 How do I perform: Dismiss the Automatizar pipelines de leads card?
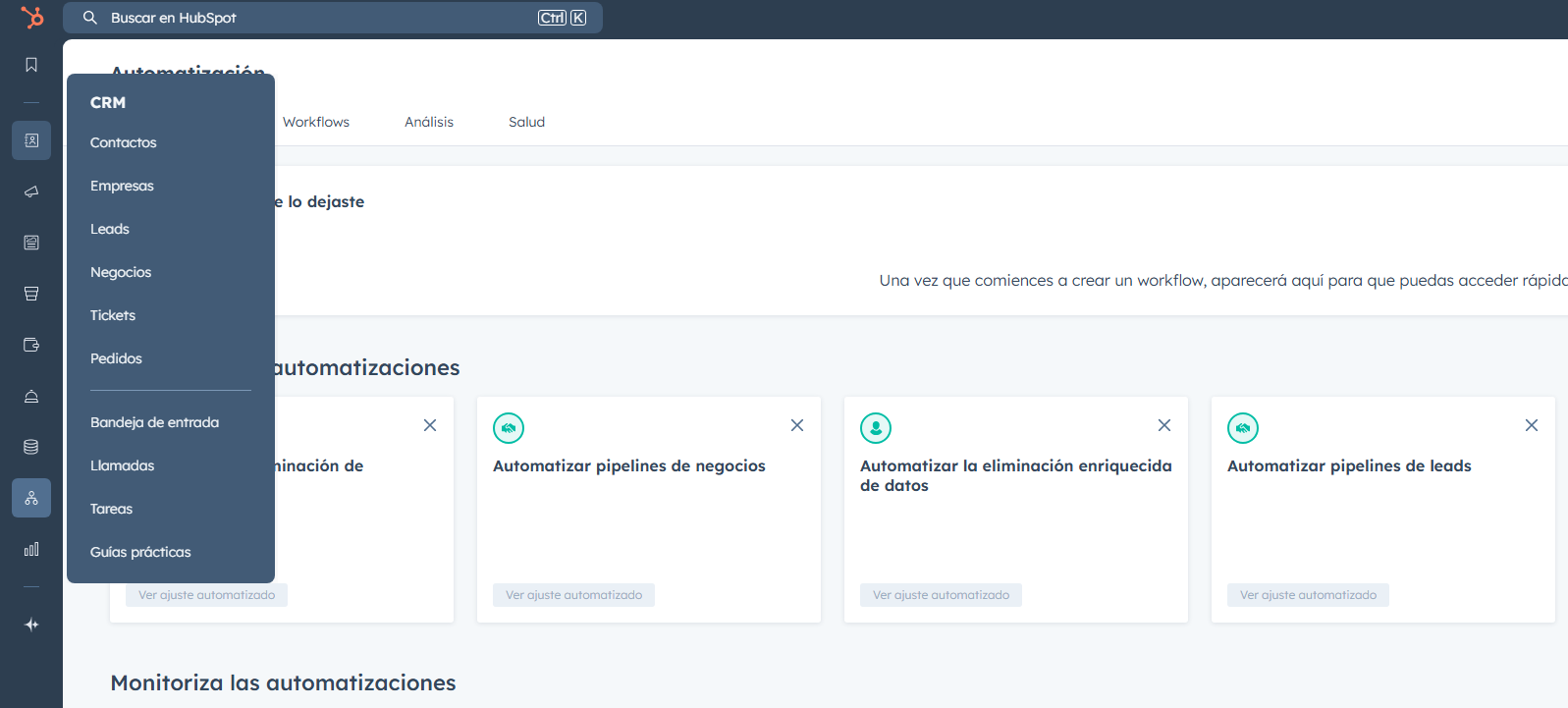[x=1532, y=425]
